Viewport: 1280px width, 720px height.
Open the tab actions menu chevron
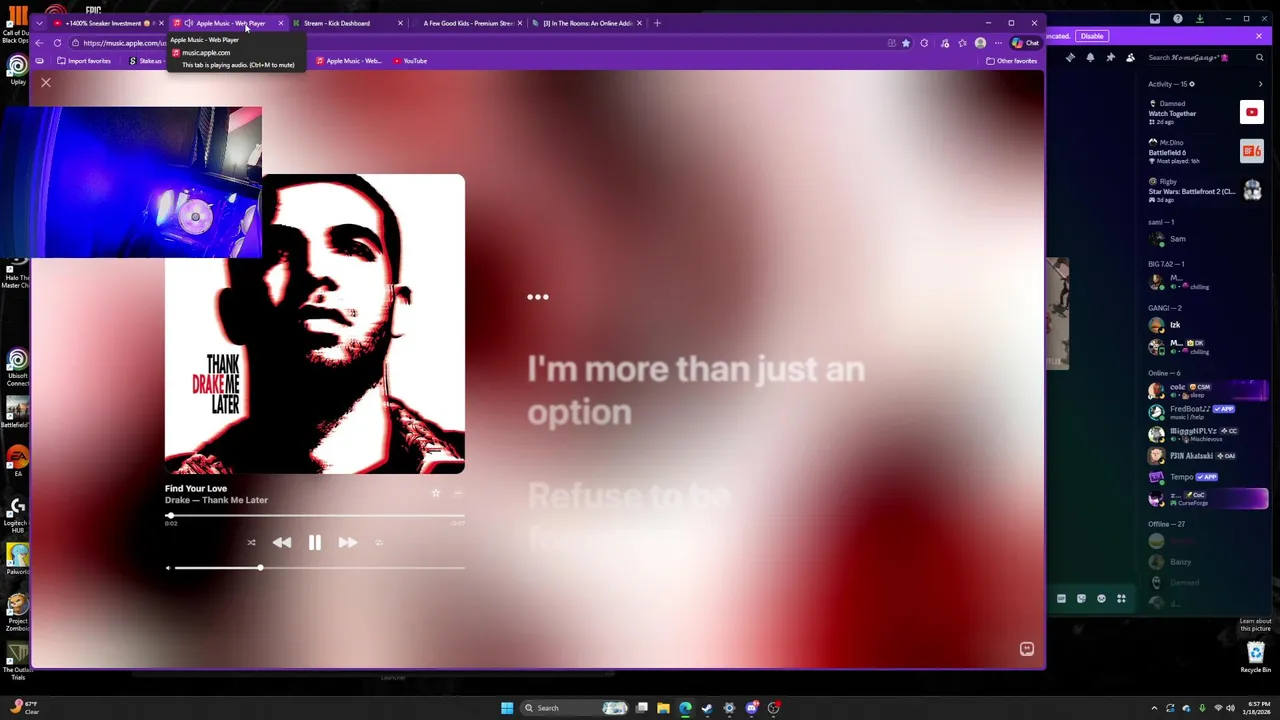[39, 23]
